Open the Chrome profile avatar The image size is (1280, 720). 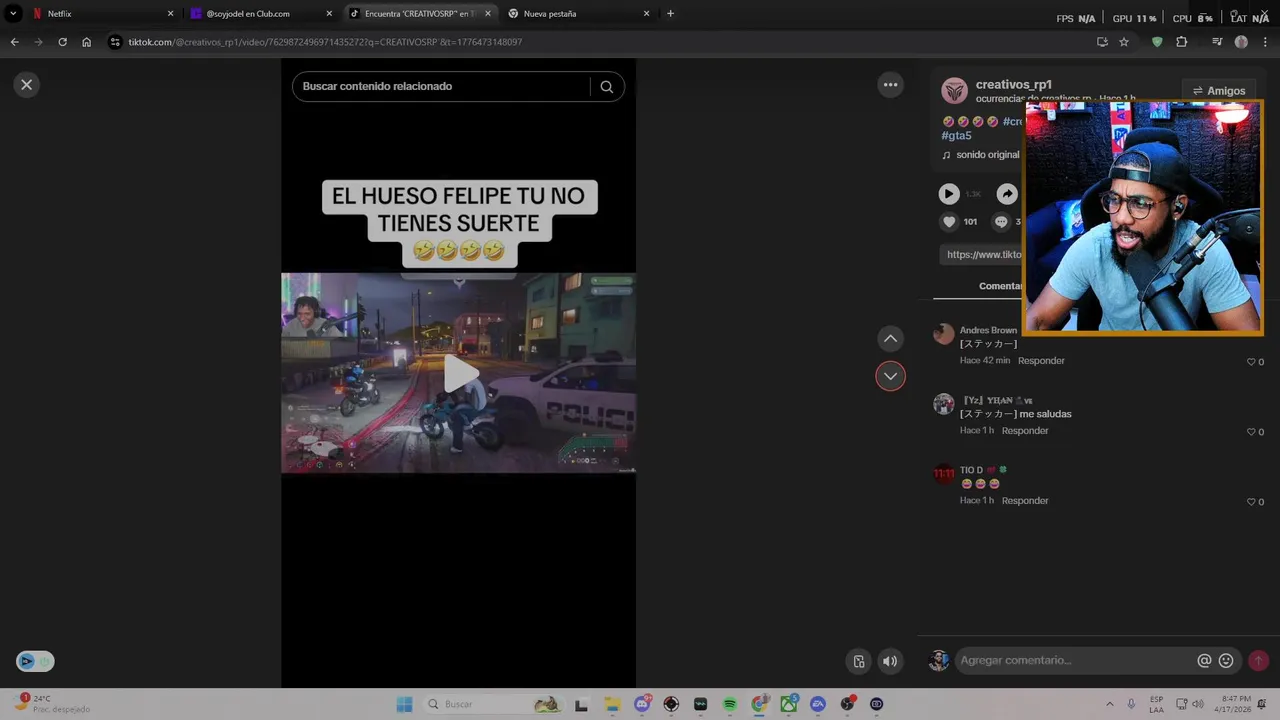(x=1241, y=42)
